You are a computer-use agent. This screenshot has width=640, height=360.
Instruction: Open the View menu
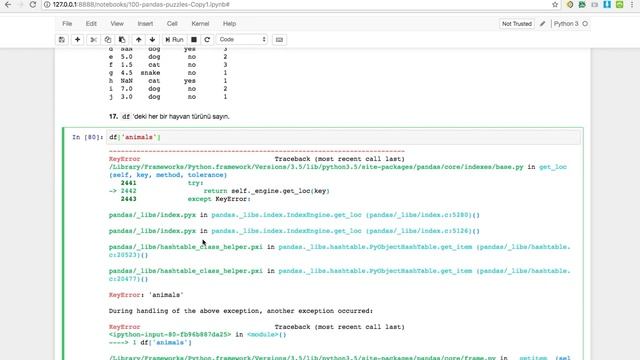pyautogui.click(x=117, y=24)
